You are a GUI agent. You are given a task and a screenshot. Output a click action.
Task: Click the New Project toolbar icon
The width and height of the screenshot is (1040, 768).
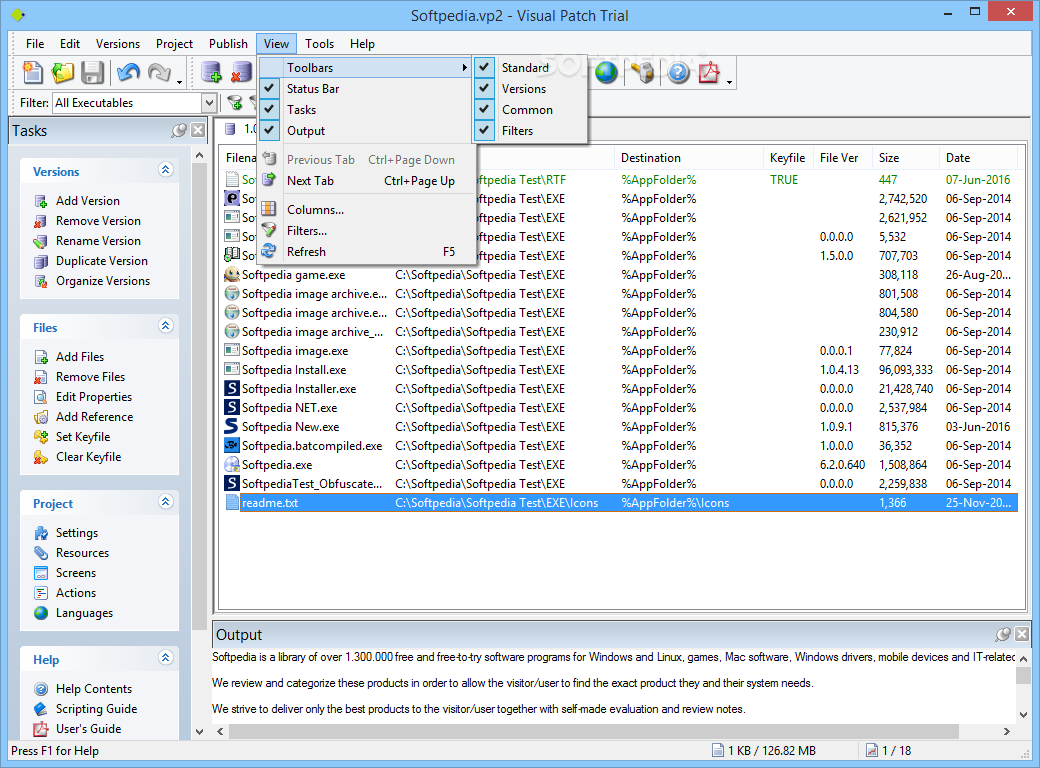[32, 72]
